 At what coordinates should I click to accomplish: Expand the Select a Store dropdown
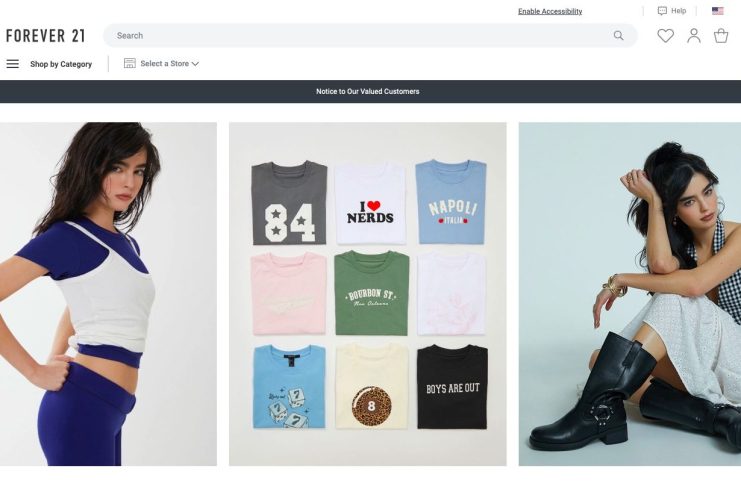161,63
